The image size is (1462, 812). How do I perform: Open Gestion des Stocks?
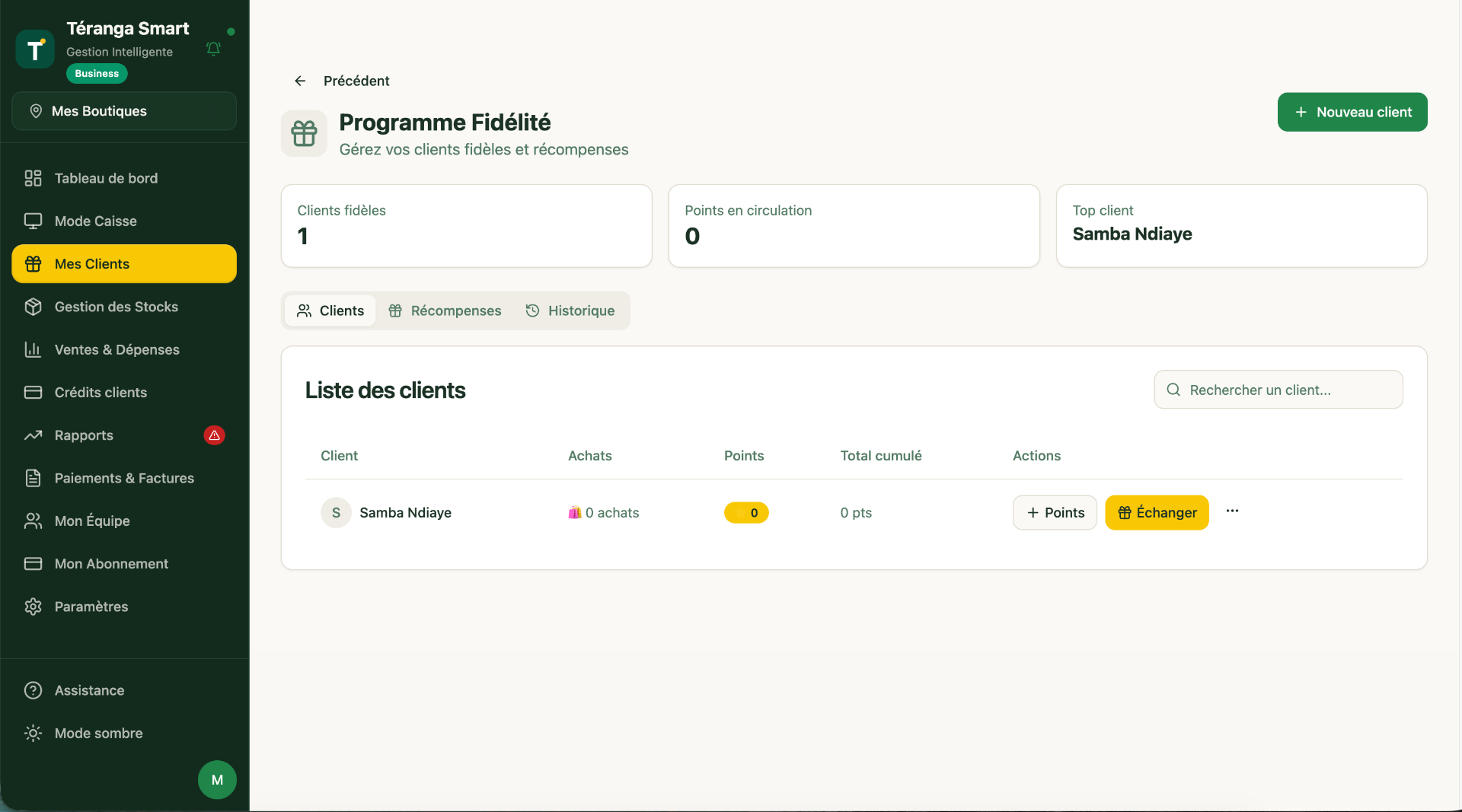point(124,307)
